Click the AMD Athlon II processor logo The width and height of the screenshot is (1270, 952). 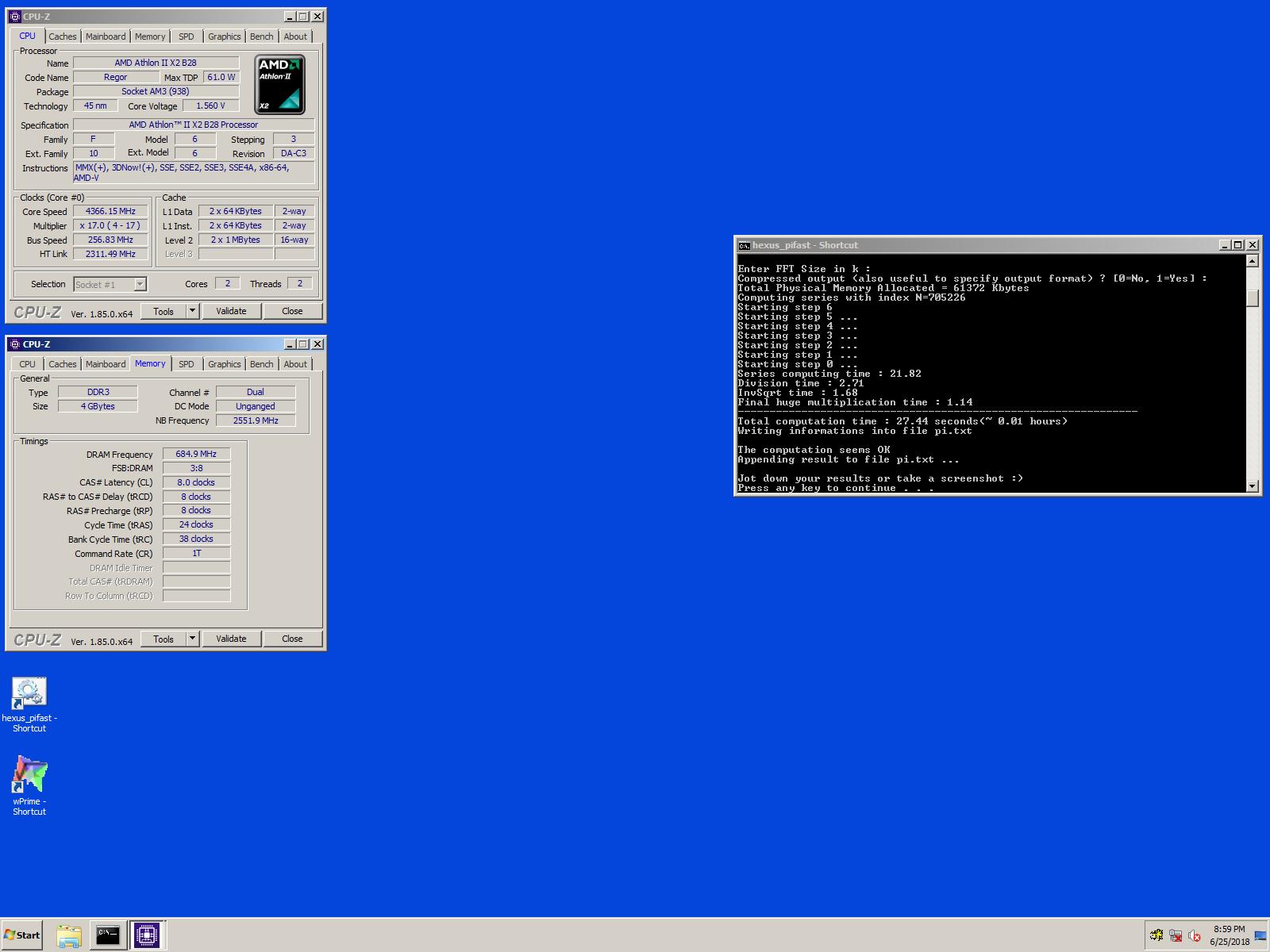(279, 84)
